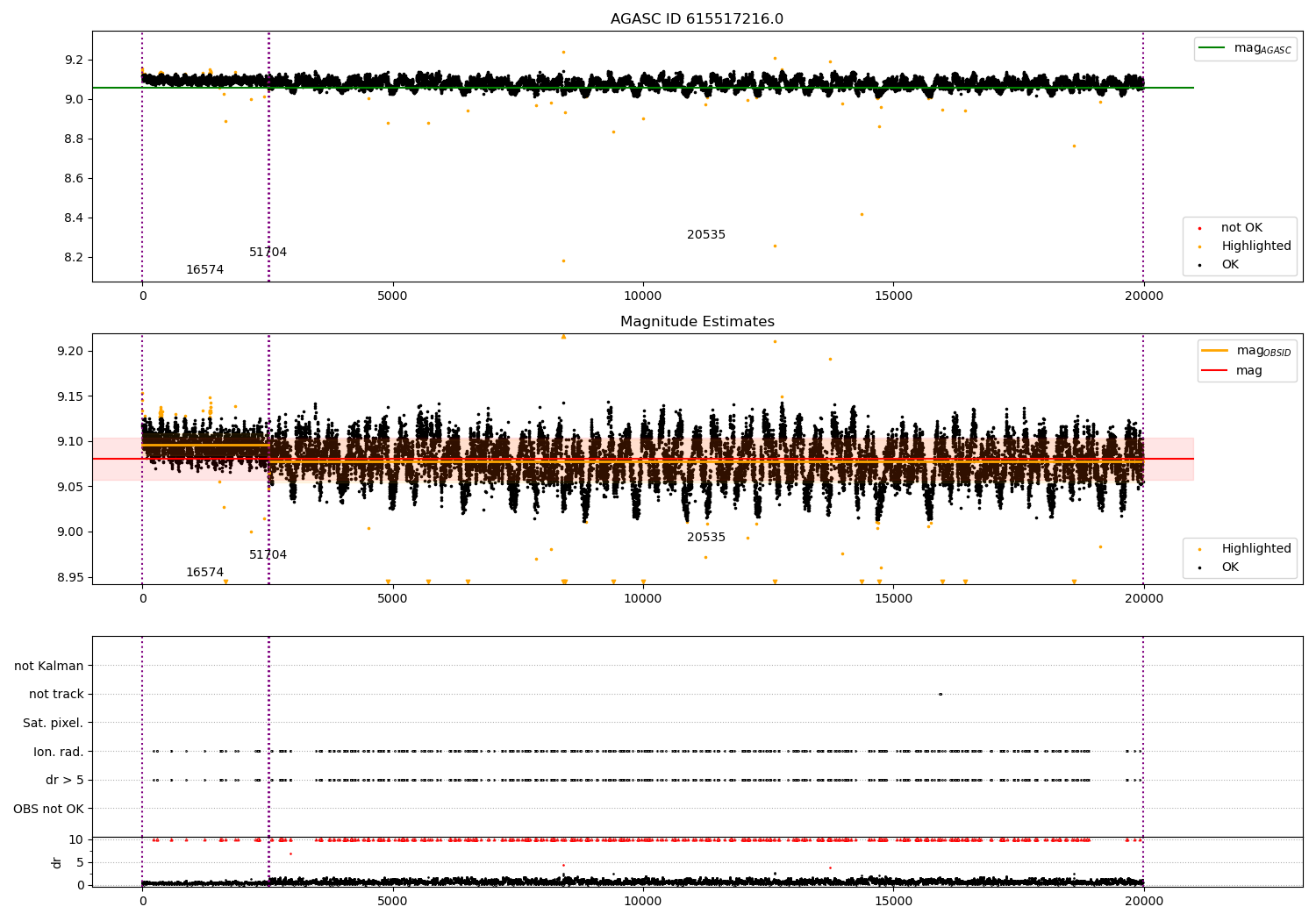Click the 10000 x-tick under the Magnitude Estimates plot
Viewport: 1316px width, 921px height.
[643, 599]
